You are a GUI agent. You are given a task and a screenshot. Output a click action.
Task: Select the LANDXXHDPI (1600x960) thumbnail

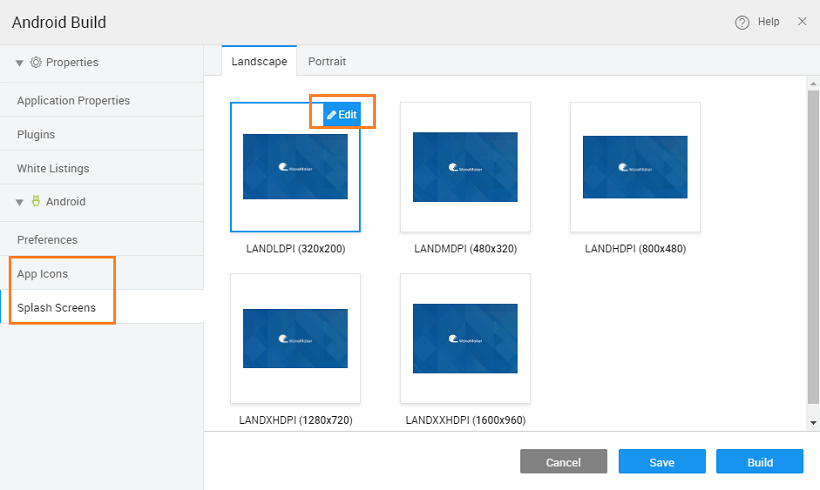point(465,338)
